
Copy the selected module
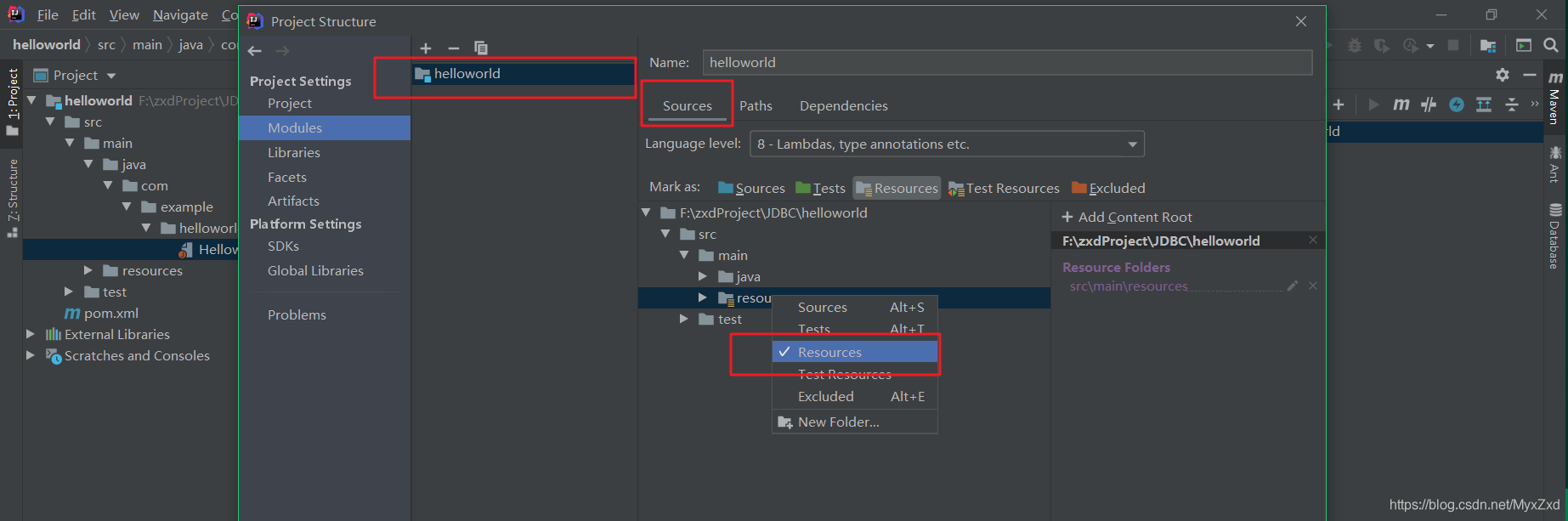[x=481, y=48]
